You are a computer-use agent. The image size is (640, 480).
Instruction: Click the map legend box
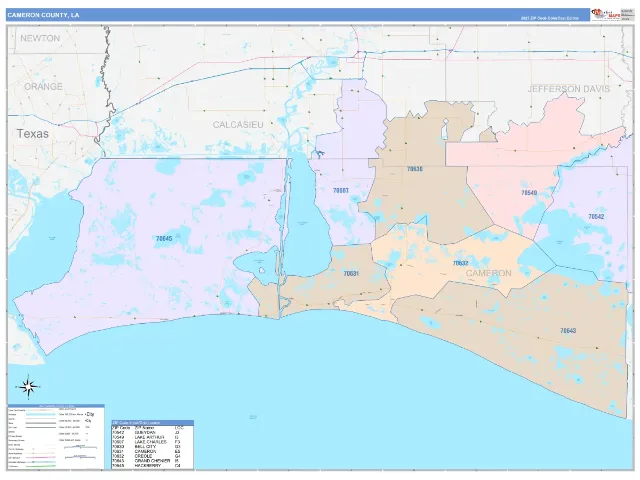[56, 437]
